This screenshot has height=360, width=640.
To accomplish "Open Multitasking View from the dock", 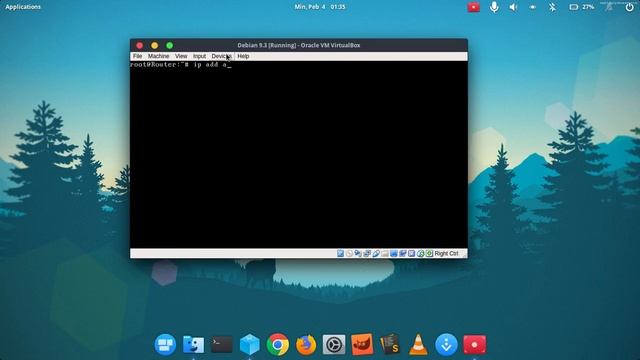I will point(165,344).
